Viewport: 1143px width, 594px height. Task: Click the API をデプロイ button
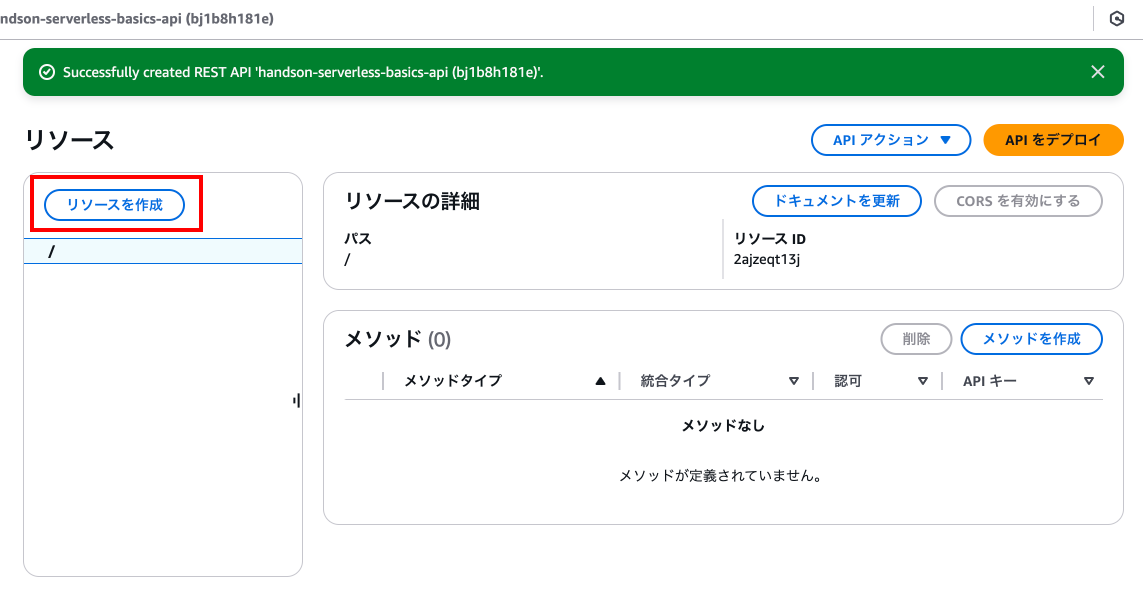[x=1053, y=140]
